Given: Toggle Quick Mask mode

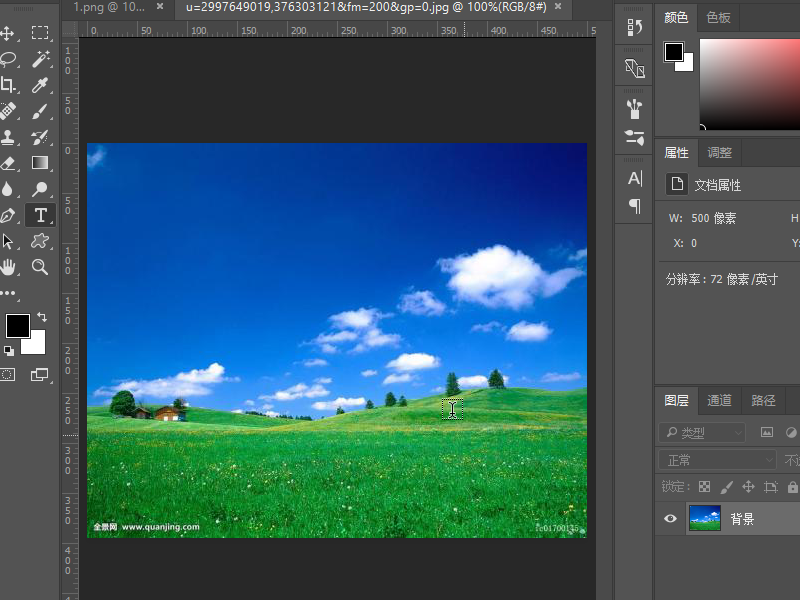Looking at the screenshot, I should click(8, 375).
